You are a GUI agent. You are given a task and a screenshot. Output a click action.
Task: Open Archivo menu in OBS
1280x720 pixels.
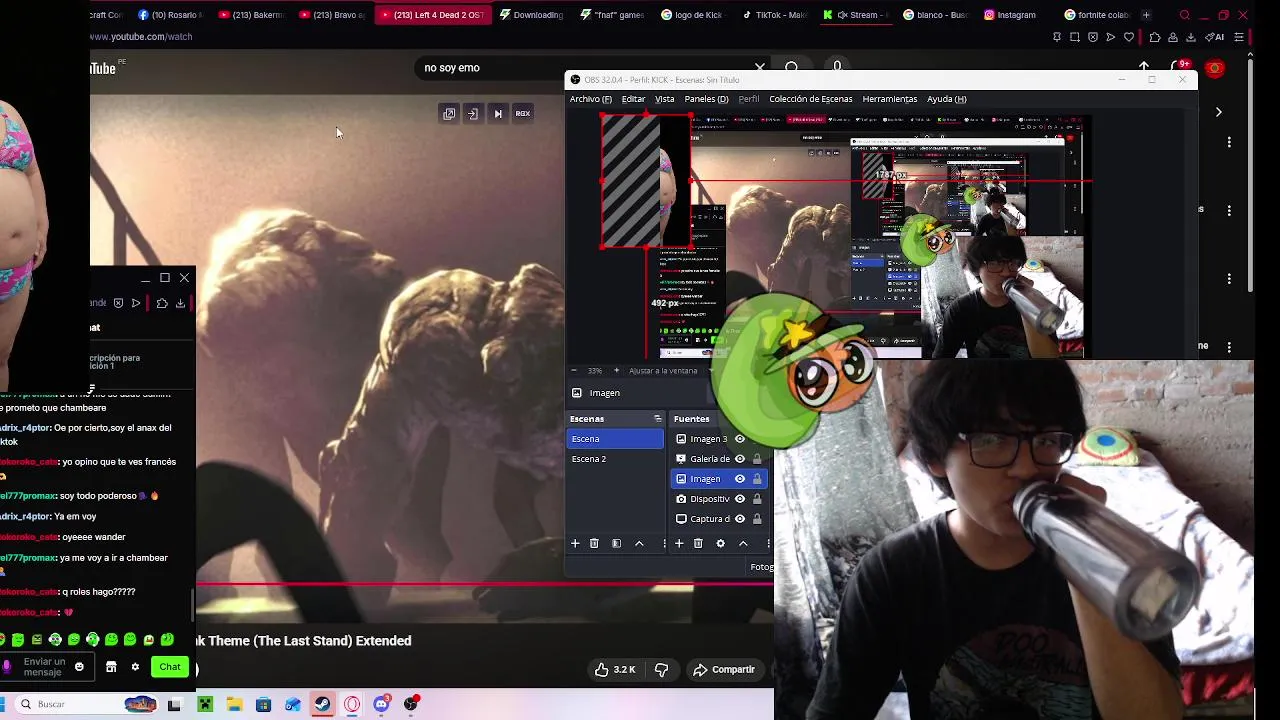point(591,99)
